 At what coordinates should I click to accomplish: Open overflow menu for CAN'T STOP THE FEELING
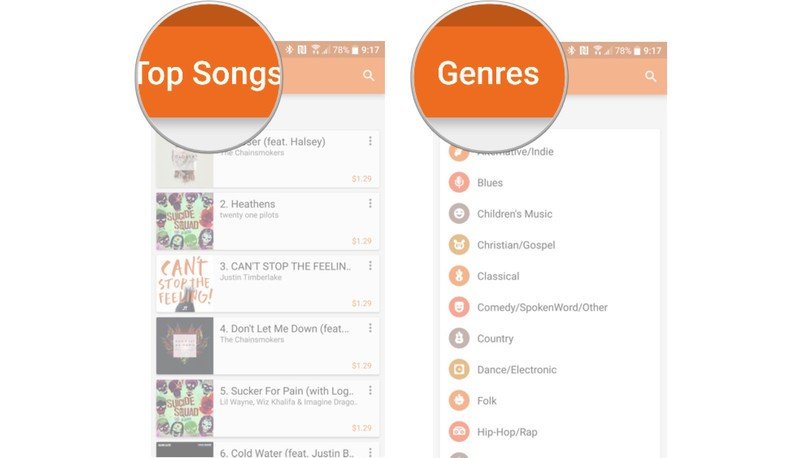click(x=370, y=266)
